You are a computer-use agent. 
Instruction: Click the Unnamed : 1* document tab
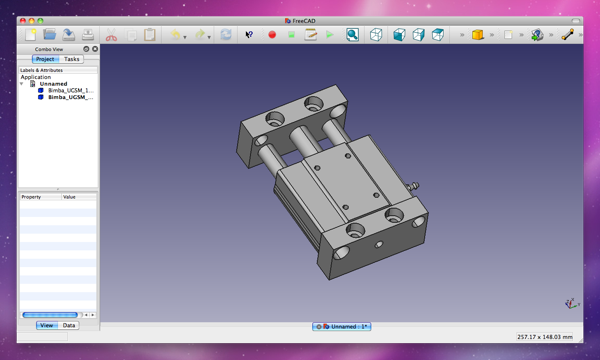(x=341, y=327)
